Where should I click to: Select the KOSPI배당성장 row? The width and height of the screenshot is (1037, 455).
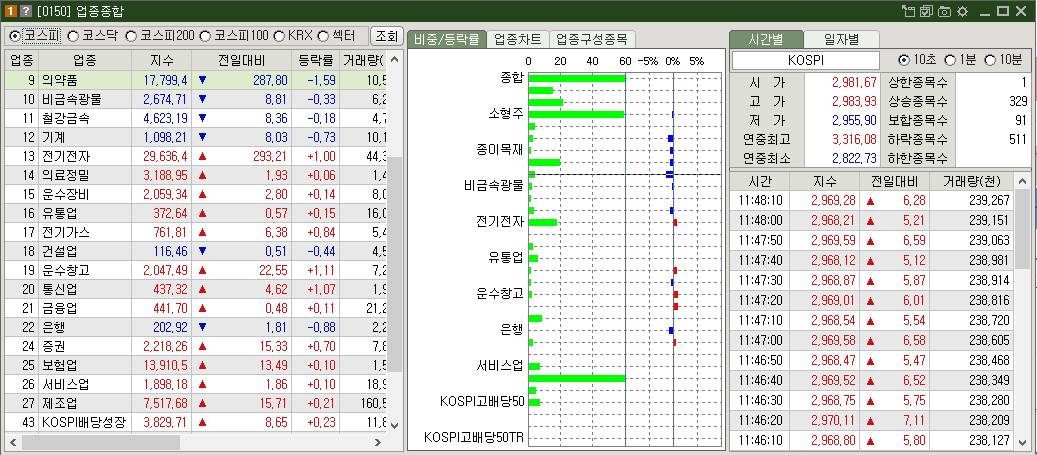pyautogui.click(x=196, y=423)
